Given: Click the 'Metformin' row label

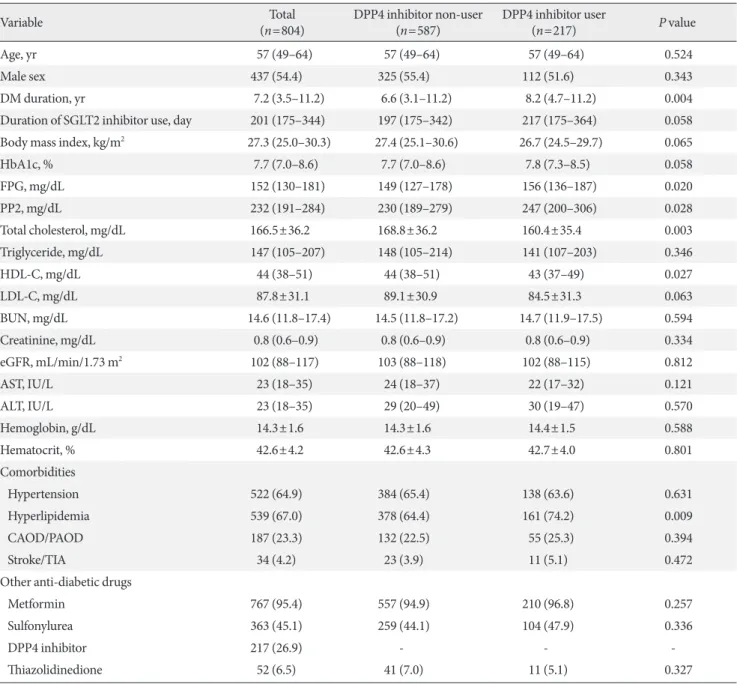Looking at the screenshot, I should point(36,604).
